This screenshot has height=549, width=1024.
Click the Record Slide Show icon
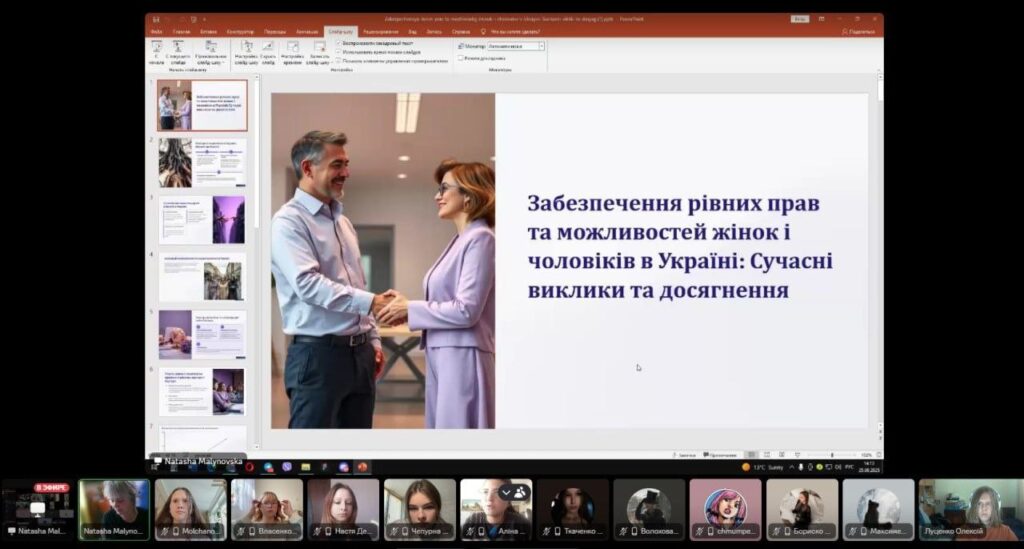[319, 47]
